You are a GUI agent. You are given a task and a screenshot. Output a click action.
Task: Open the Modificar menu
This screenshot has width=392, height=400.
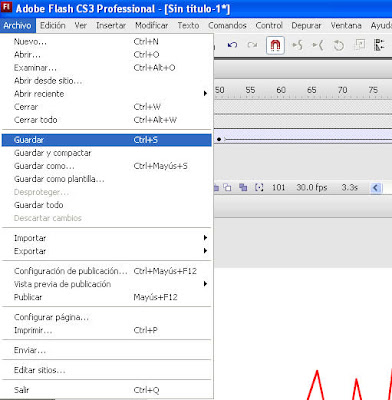pos(152,26)
